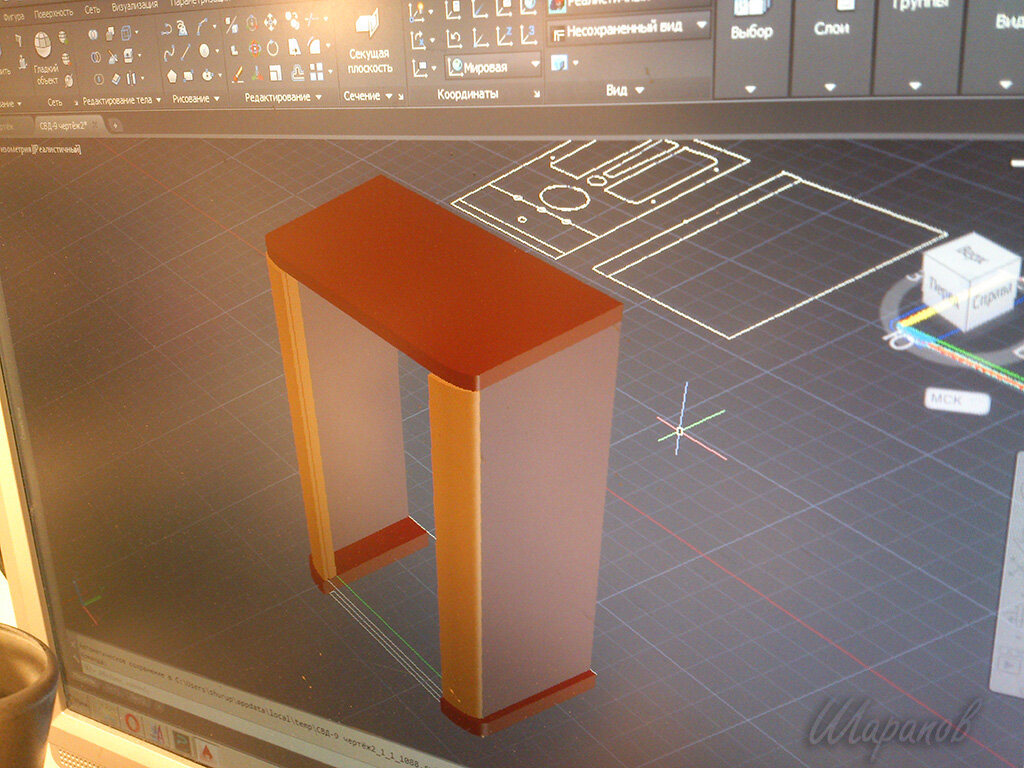Viewport: 1024px width, 768px height.
Task: Expand the arrow under Слои
Action: point(829,88)
